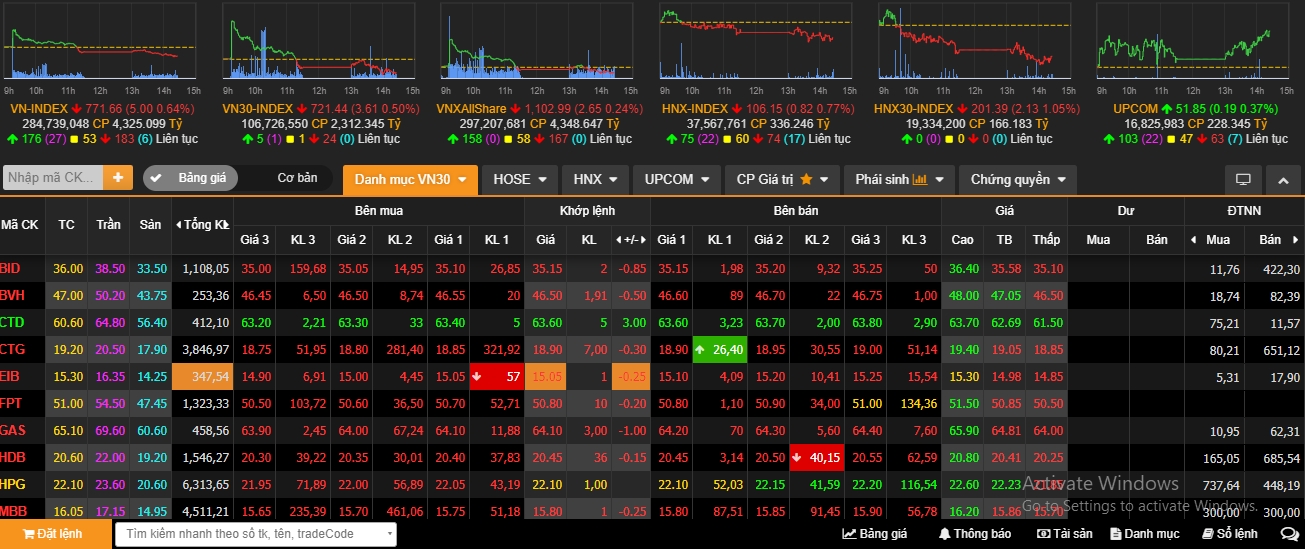
Task: Click the Mã CK column header
Action: pyautogui.click(x=22, y=225)
